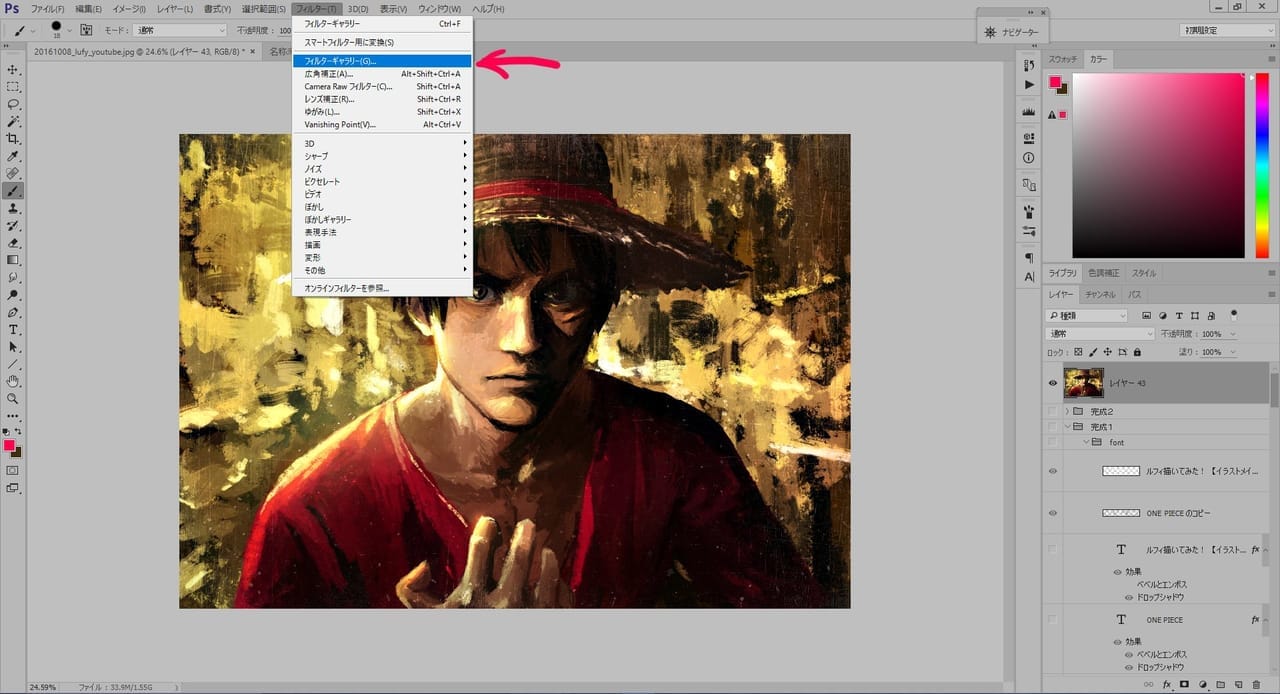Screen dimensions: 1280x694
Task: Expand the 完成2 layer group
Action: point(1067,411)
